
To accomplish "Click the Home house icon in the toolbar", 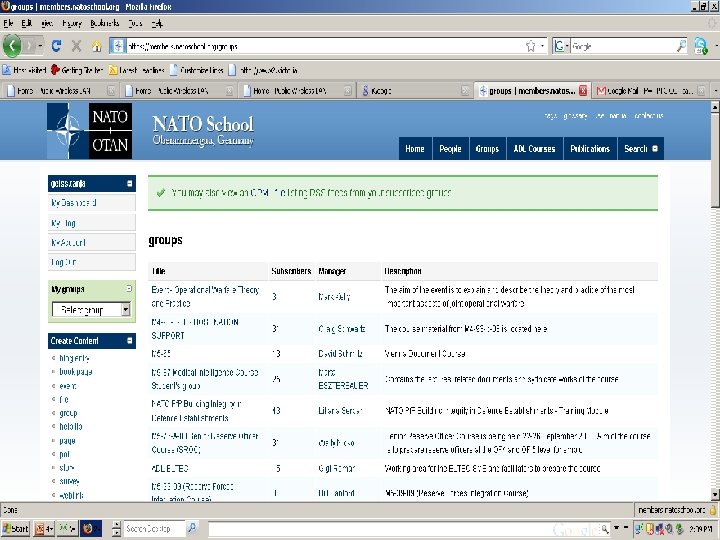I will [96, 45].
